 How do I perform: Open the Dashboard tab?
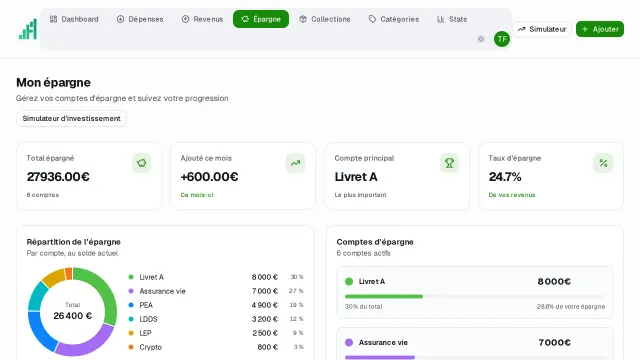(74, 19)
